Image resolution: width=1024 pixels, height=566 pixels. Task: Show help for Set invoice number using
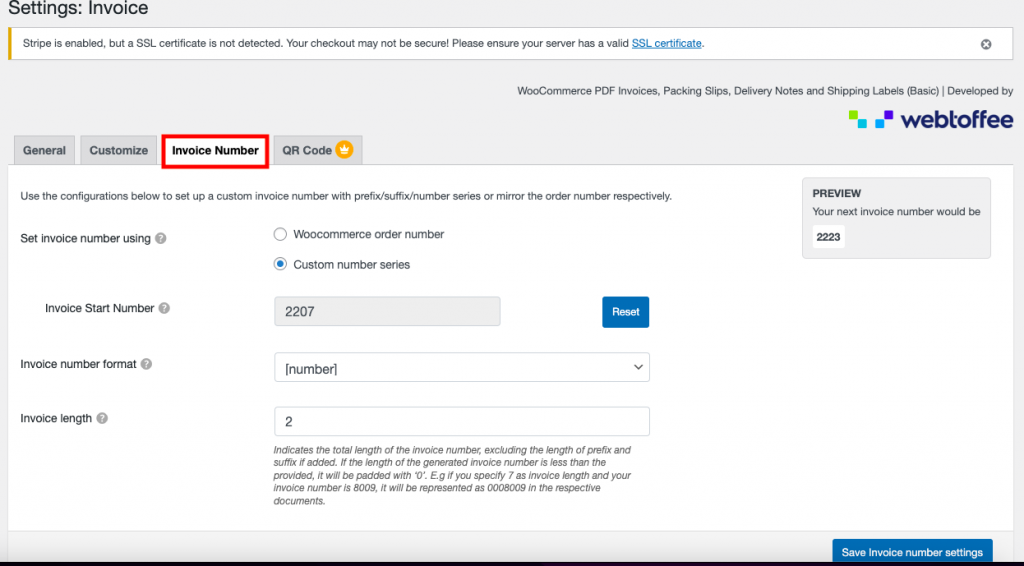point(161,238)
